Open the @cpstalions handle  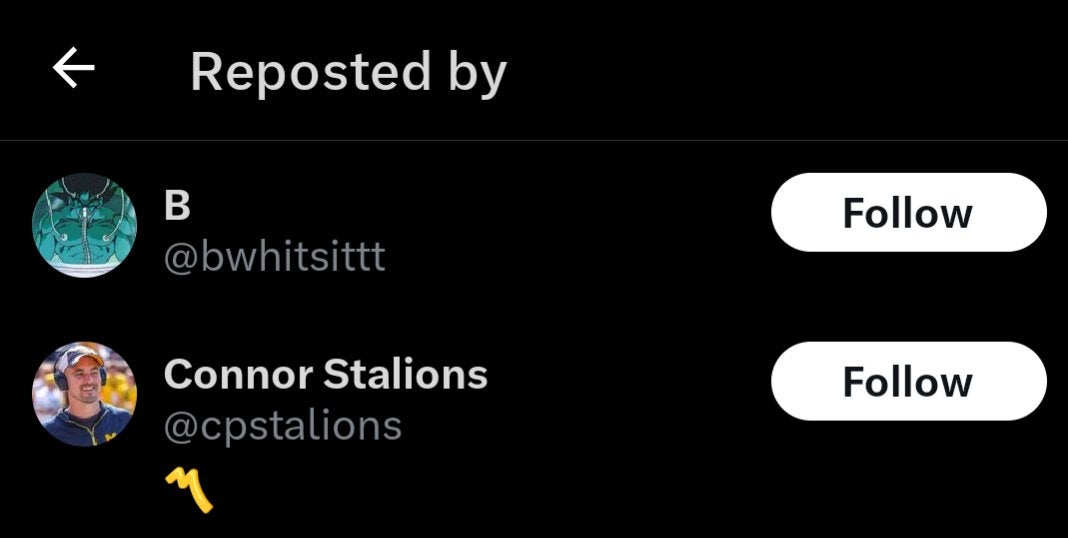(282, 426)
